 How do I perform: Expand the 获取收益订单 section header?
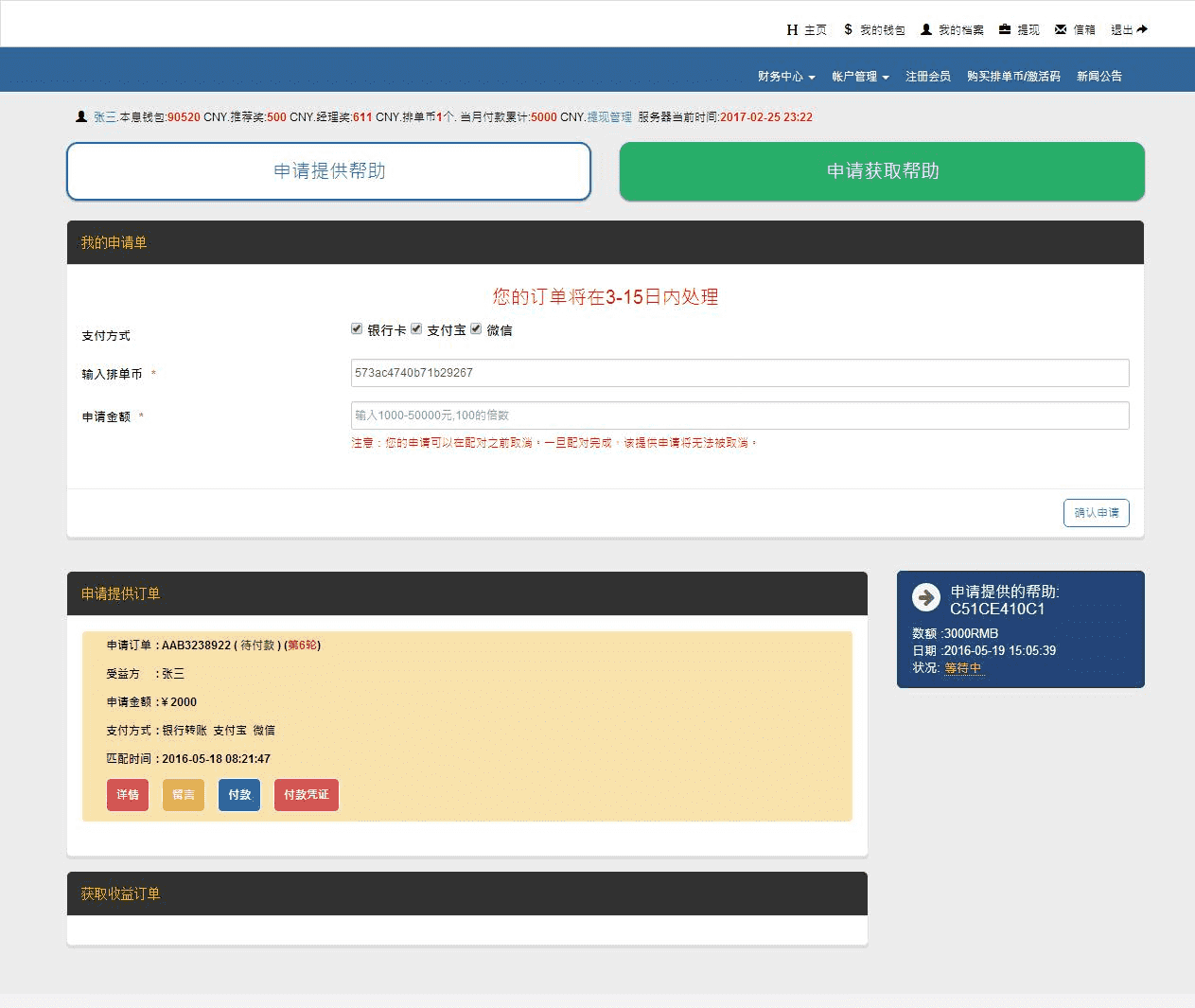(x=119, y=893)
